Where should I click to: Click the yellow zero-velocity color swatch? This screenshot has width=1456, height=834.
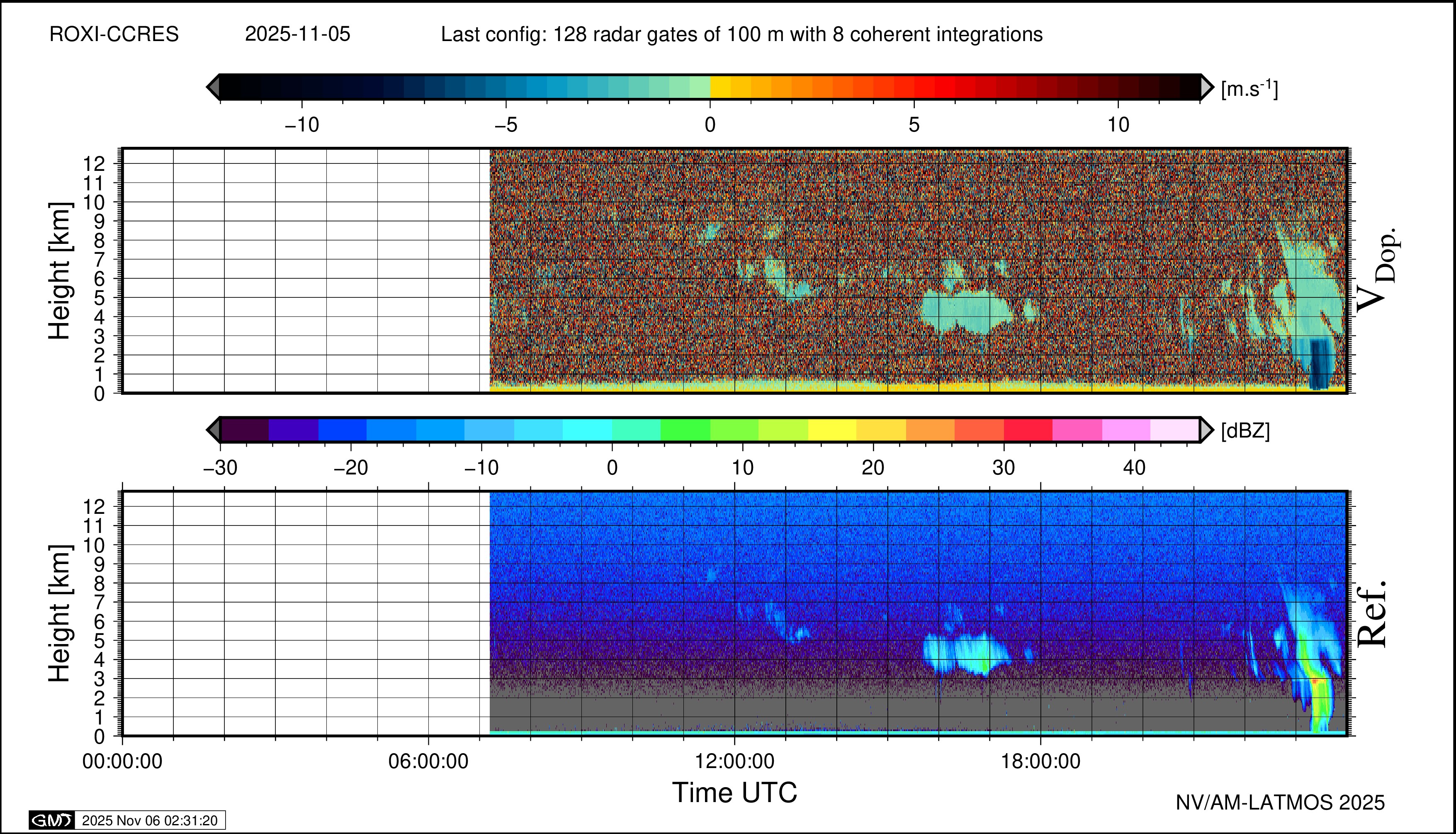tap(720, 87)
